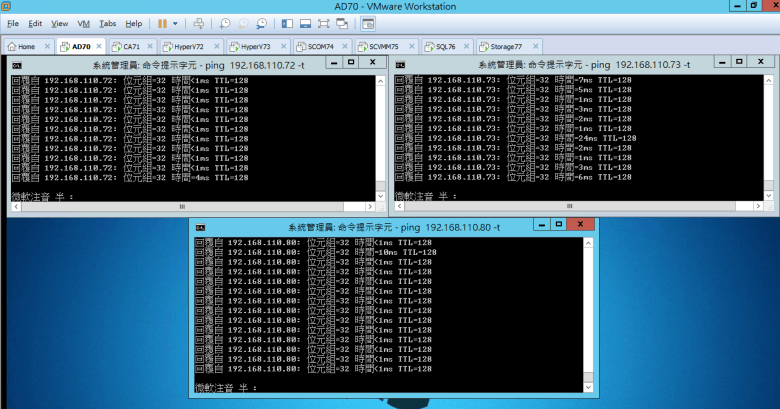Toggle the library sidebar view icon

pos(289,22)
